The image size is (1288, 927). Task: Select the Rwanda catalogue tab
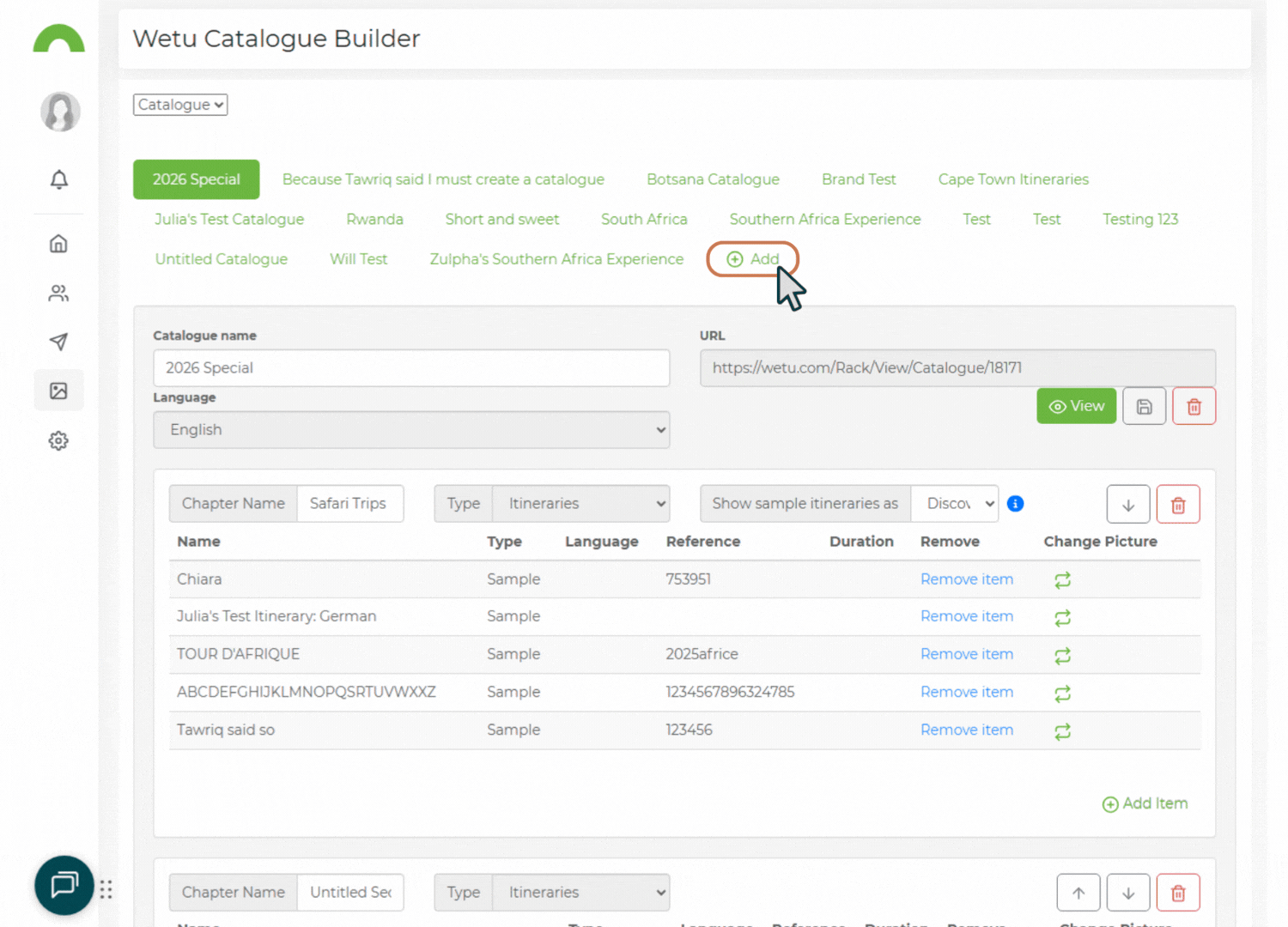[x=374, y=220]
